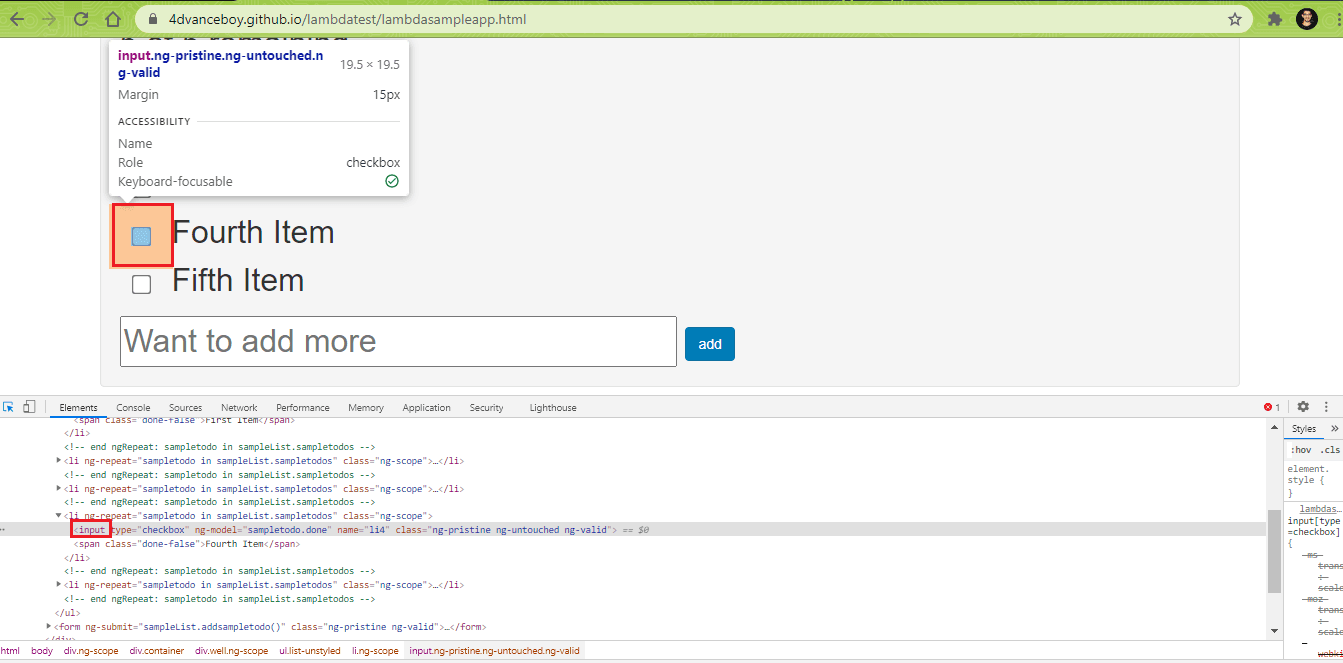Screen dimensions: 1343x663
Task: Toggle the .cls option in Styles pane
Action: pyautogui.click(x=1329, y=449)
